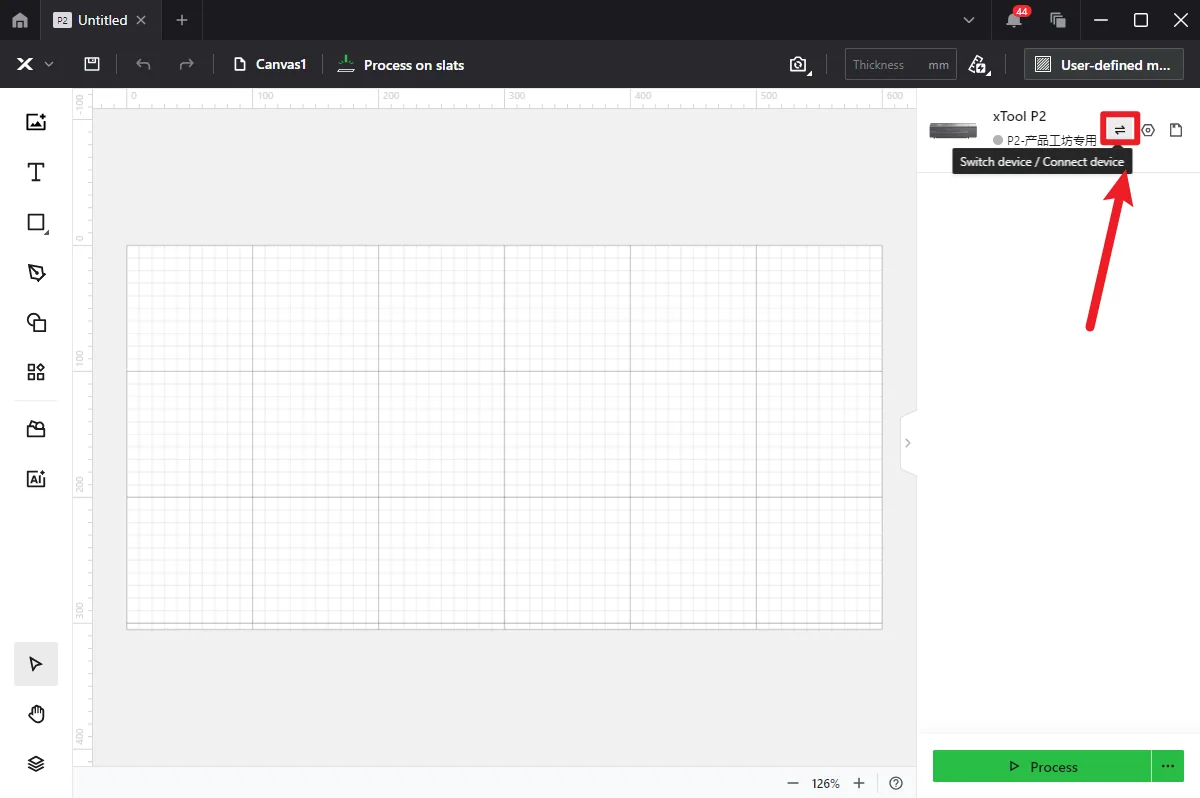
Task: Open the AI image generator
Action: pyautogui.click(x=36, y=479)
